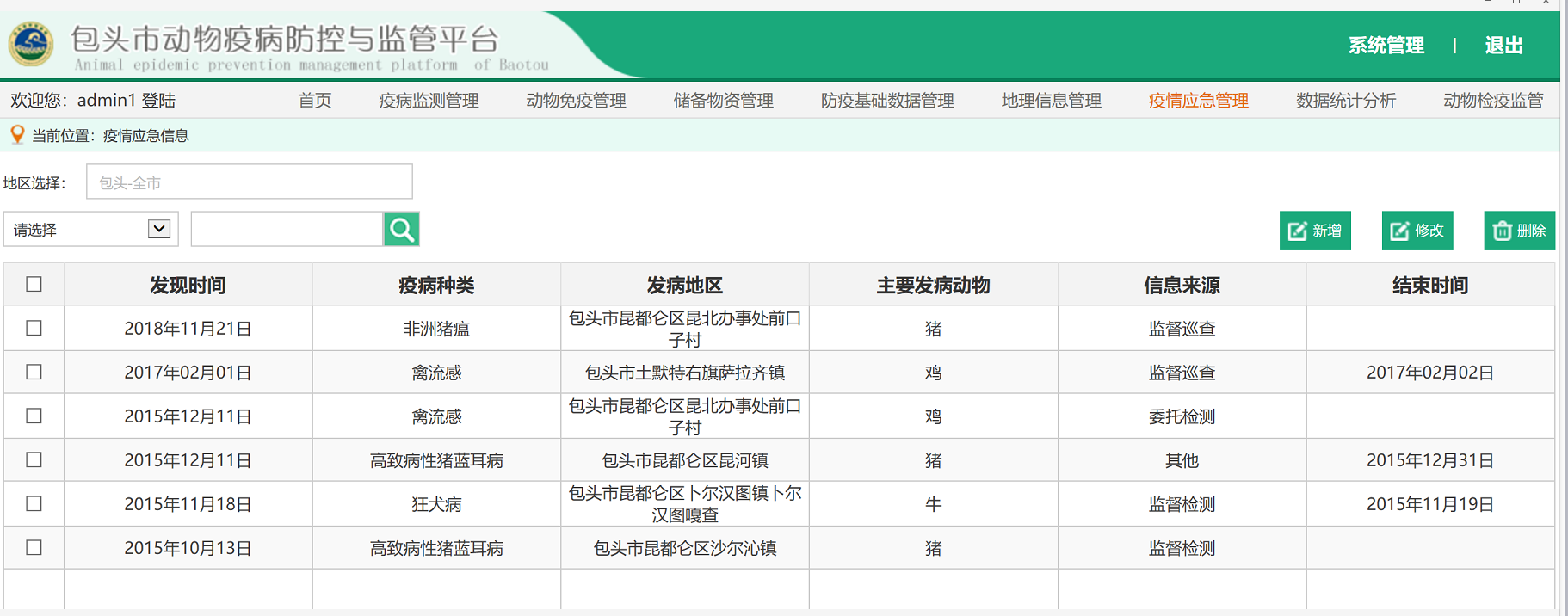This screenshot has height=616, width=1568.
Task: Click the orange location pin icon
Action: pyautogui.click(x=16, y=135)
